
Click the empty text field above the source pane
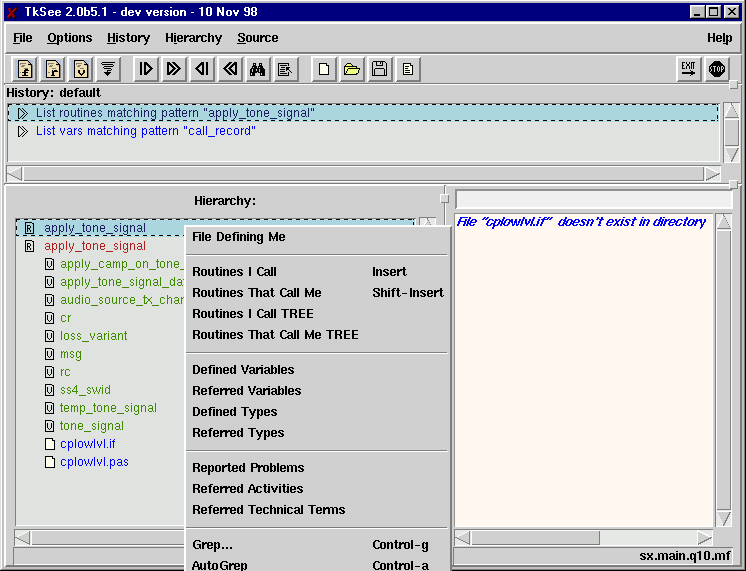pyautogui.click(x=593, y=199)
